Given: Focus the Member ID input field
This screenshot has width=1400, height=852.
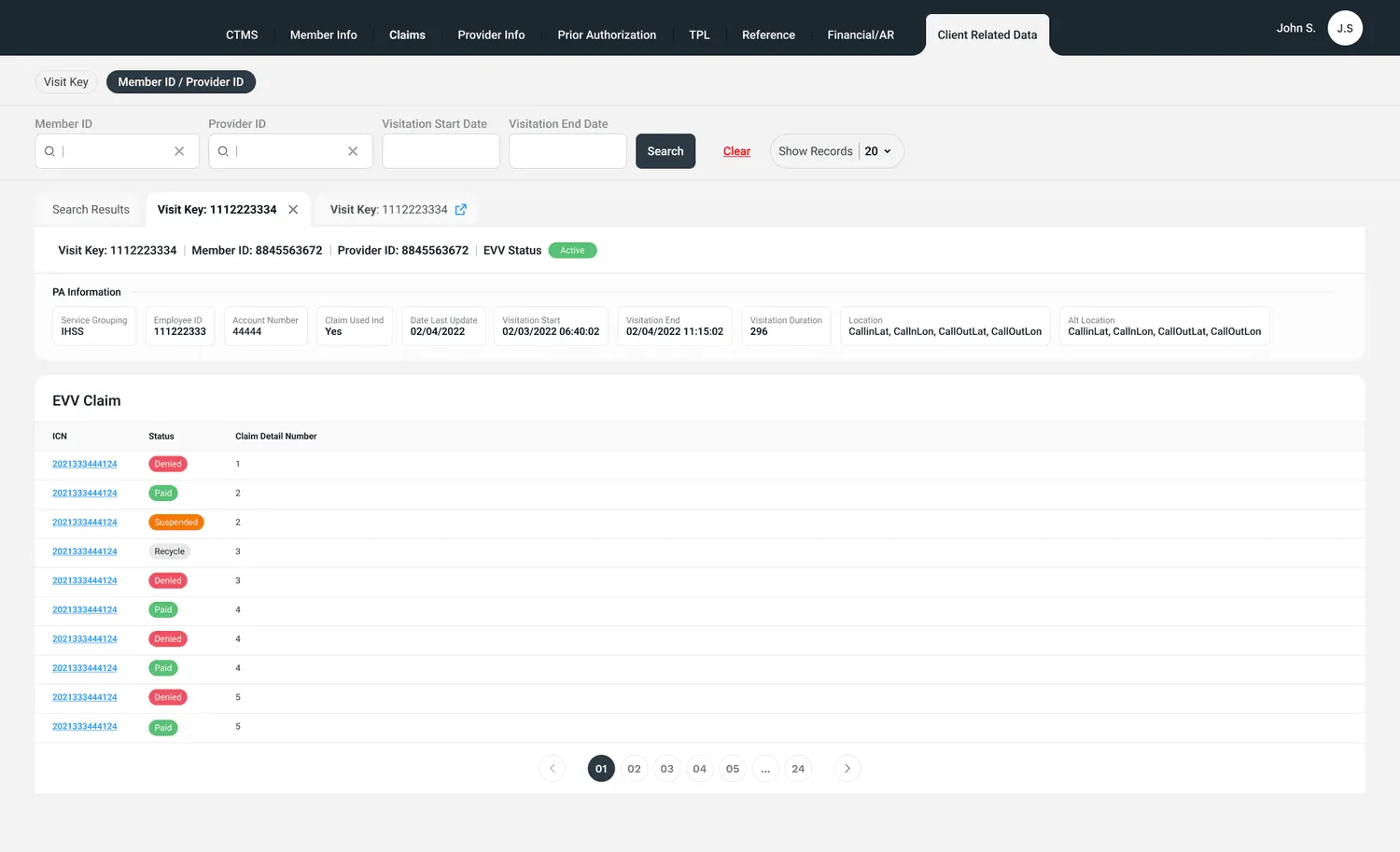Looking at the screenshot, I should point(117,151).
